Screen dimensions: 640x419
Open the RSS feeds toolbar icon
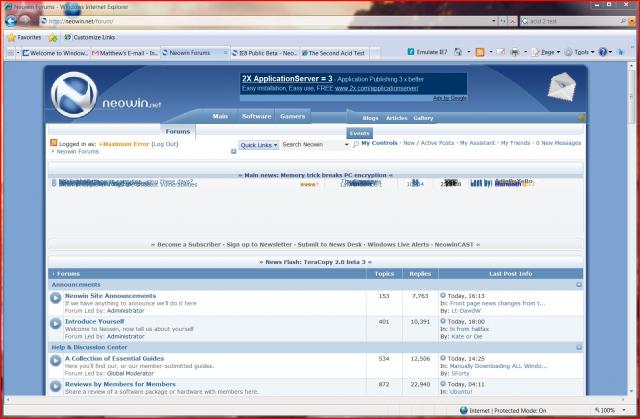[x=480, y=52]
